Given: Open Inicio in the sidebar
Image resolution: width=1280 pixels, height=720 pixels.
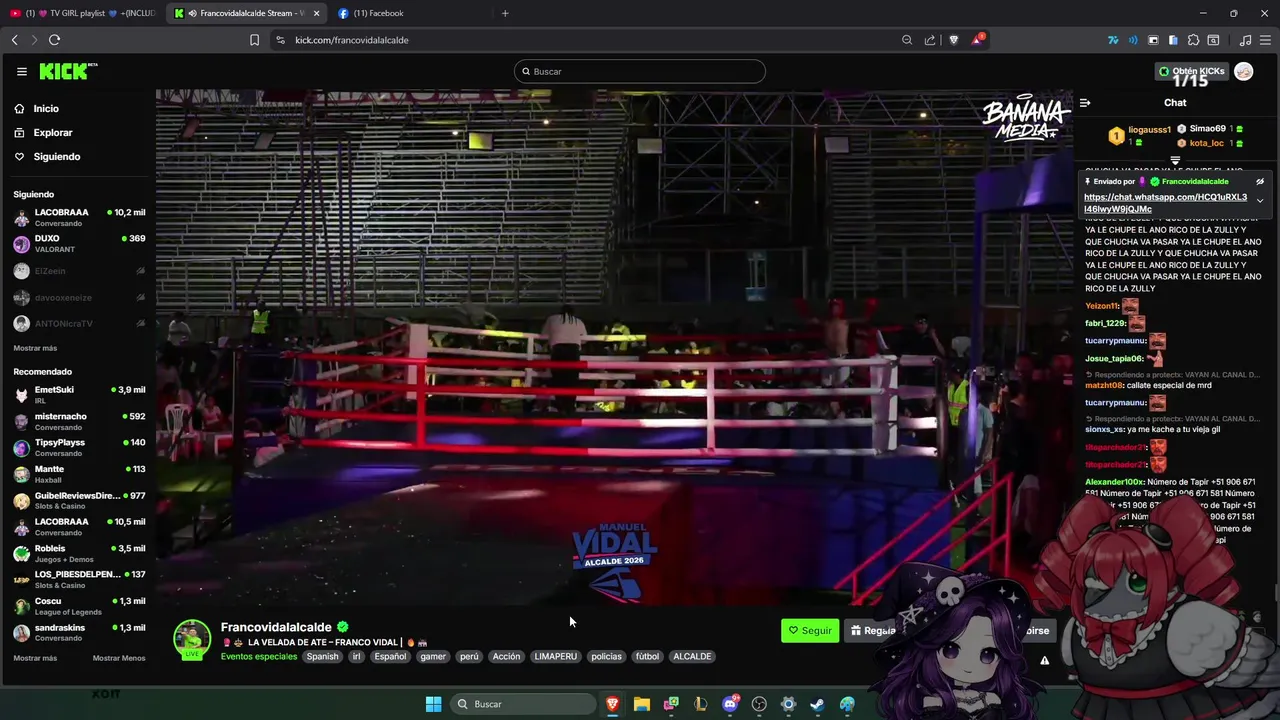Looking at the screenshot, I should 46,108.
